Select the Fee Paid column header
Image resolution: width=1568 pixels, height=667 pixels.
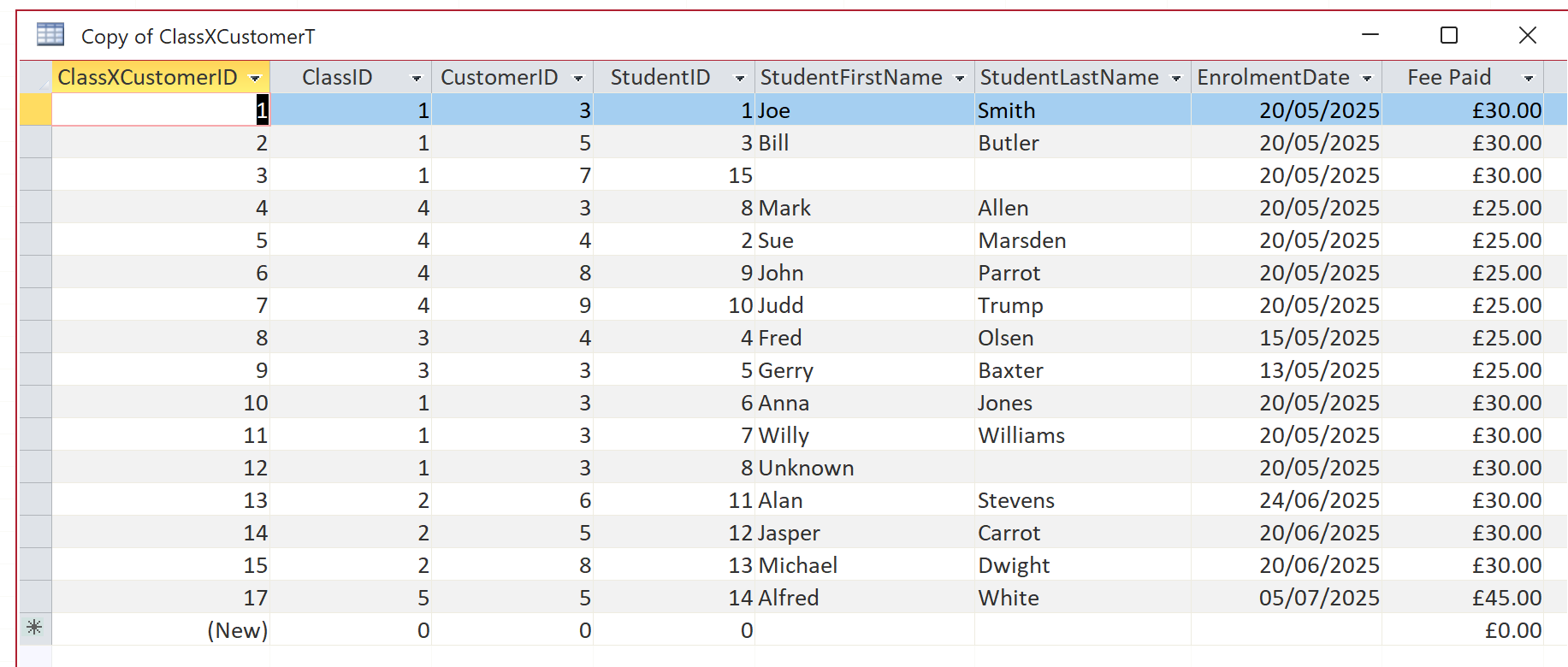[x=1449, y=78]
